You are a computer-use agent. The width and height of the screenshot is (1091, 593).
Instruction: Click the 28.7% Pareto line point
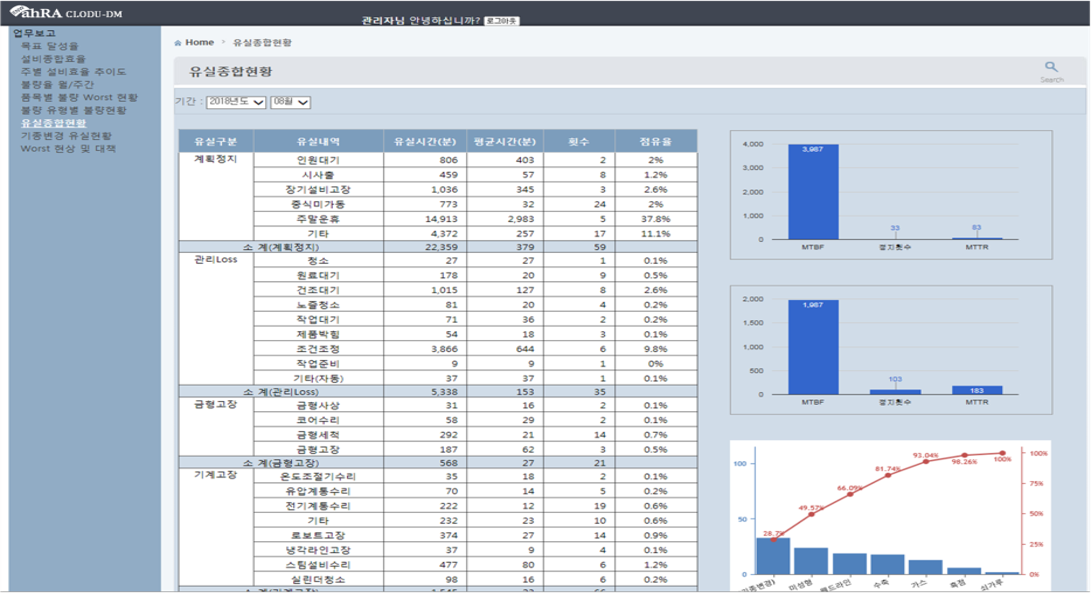773,539
